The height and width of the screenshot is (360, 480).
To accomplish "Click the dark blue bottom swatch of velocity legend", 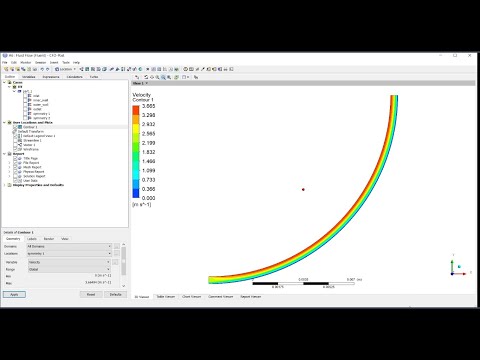I will [x=136, y=193].
